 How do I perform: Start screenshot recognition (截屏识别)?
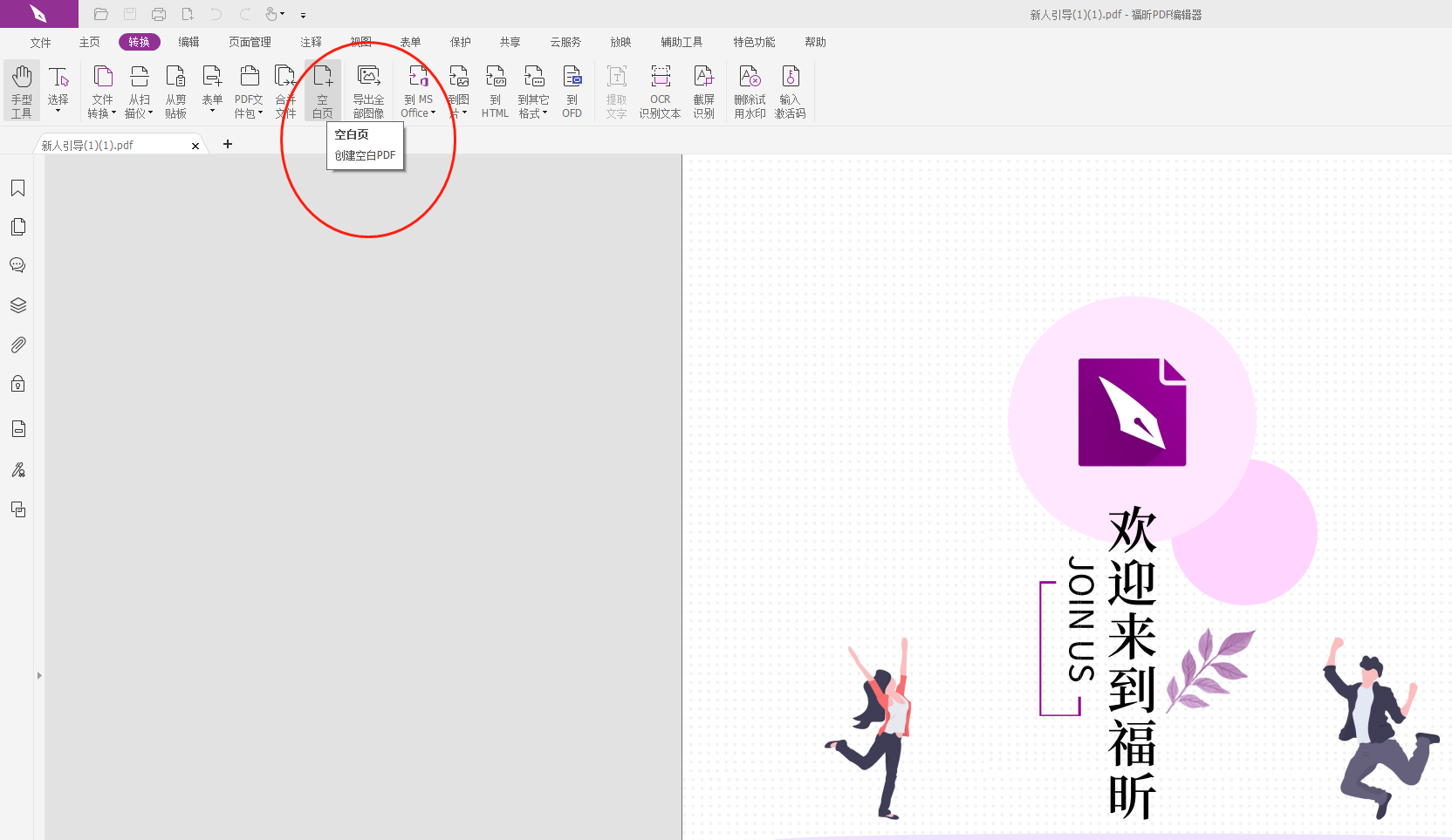[704, 90]
